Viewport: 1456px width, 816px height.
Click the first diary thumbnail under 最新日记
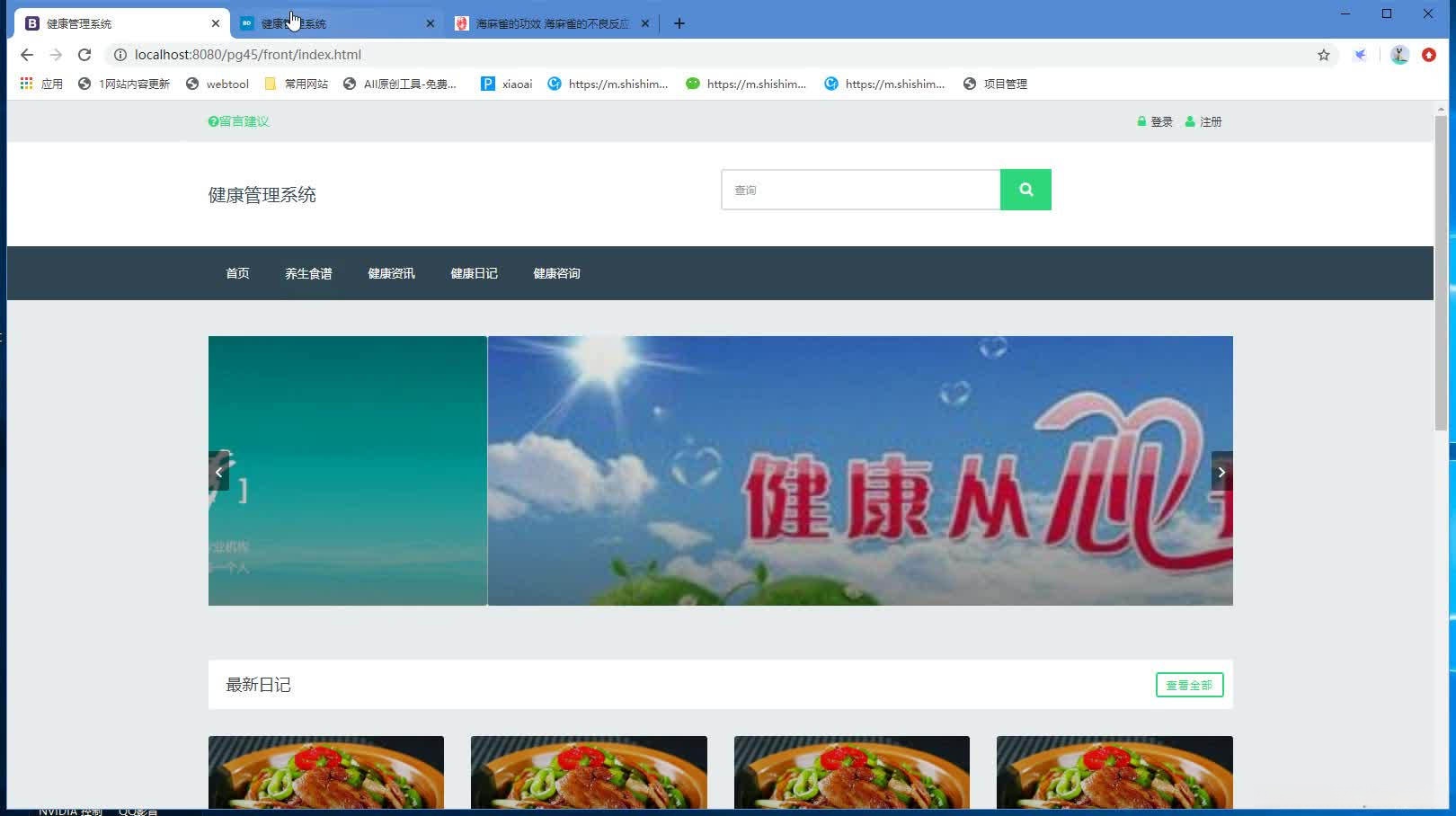click(325, 773)
